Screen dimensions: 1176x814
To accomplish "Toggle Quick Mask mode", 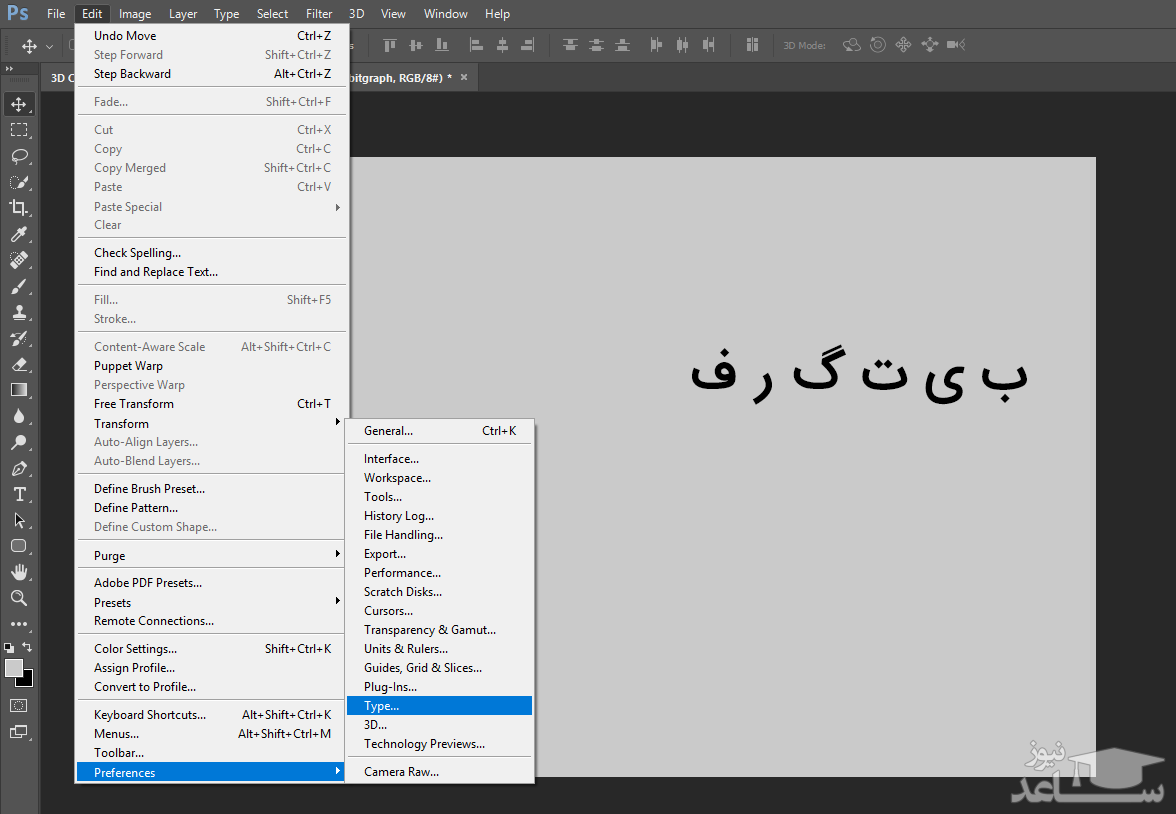I will click(x=19, y=705).
